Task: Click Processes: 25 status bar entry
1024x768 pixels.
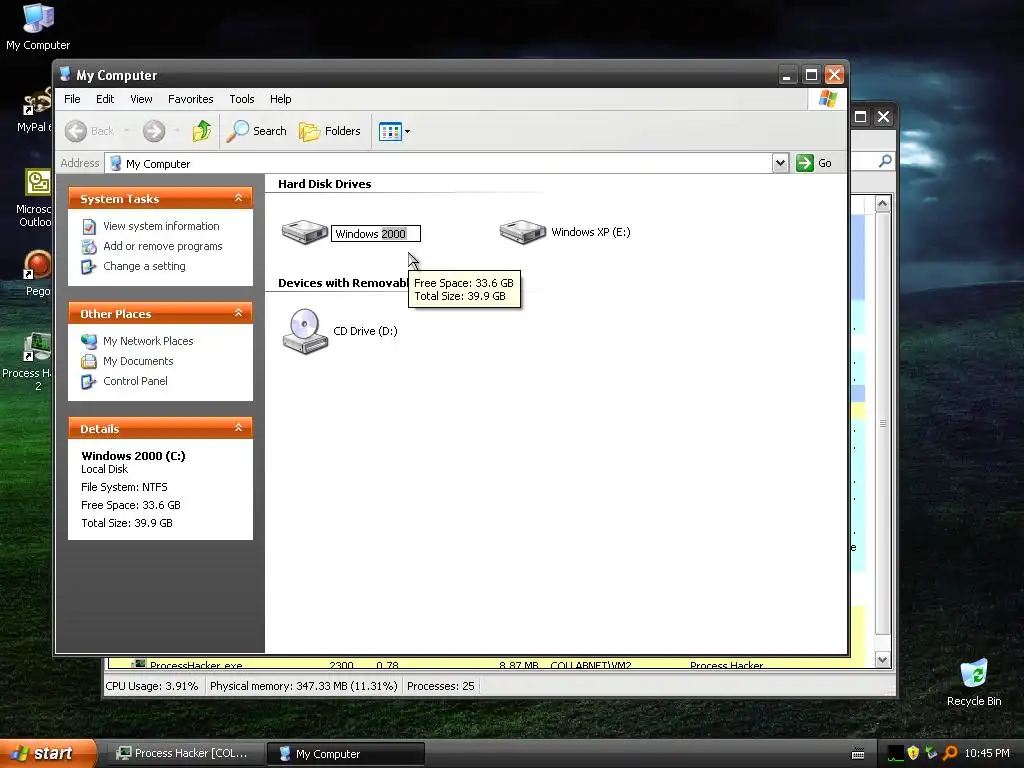Action: coord(441,686)
